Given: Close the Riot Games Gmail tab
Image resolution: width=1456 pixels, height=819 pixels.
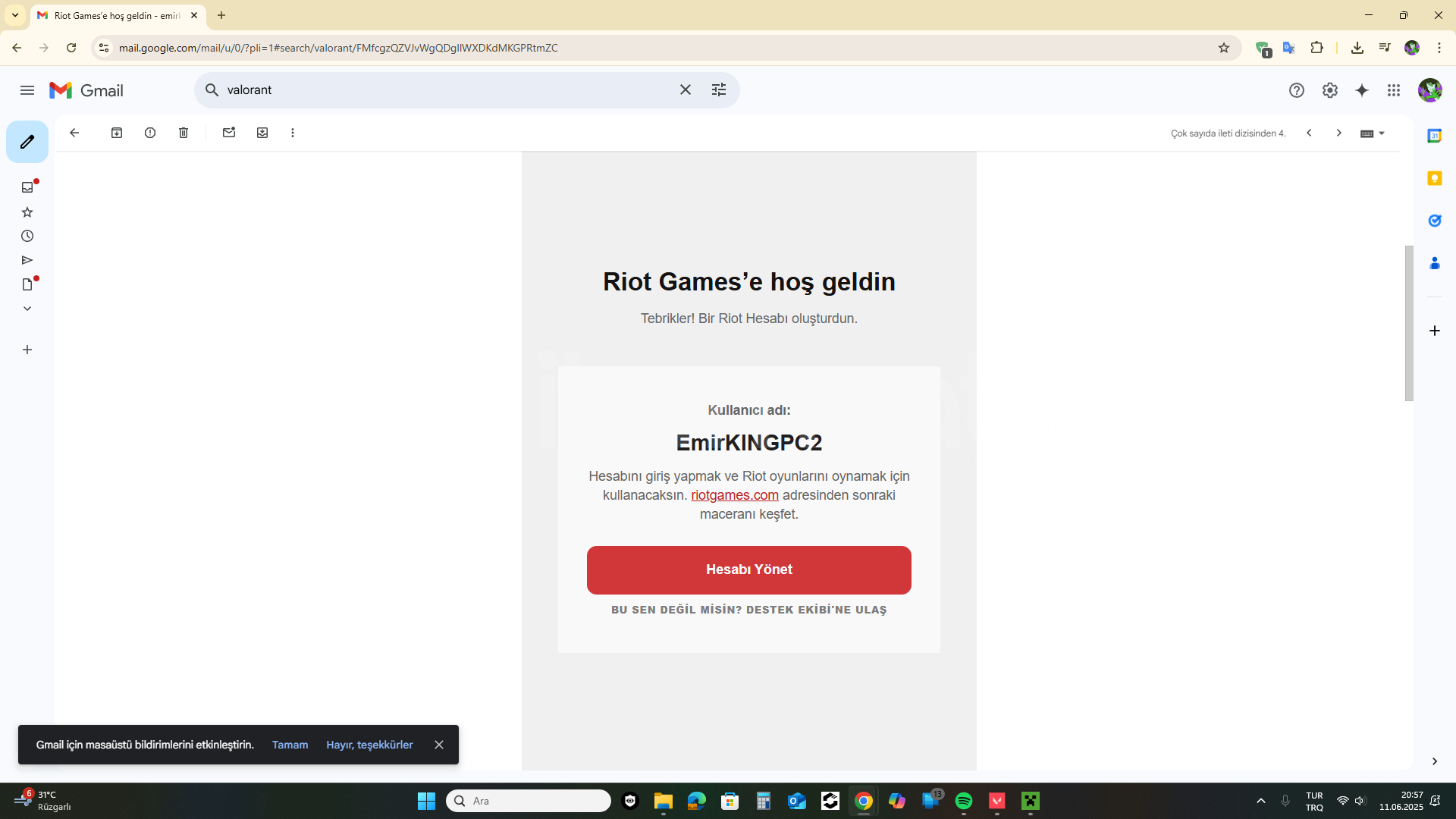Looking at the screenshot, I should pos(194,15).
